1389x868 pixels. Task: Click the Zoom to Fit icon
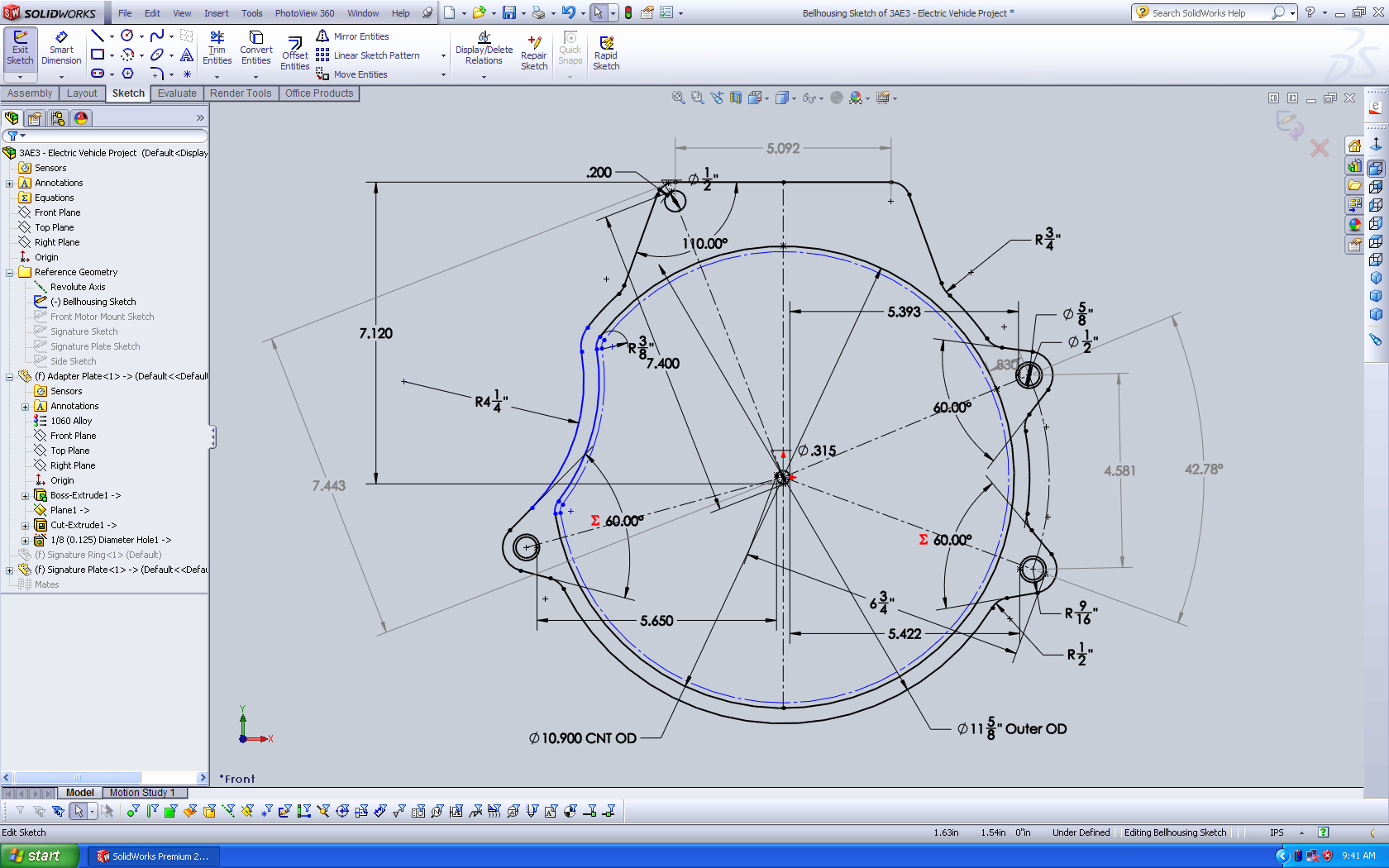point(678,98)
